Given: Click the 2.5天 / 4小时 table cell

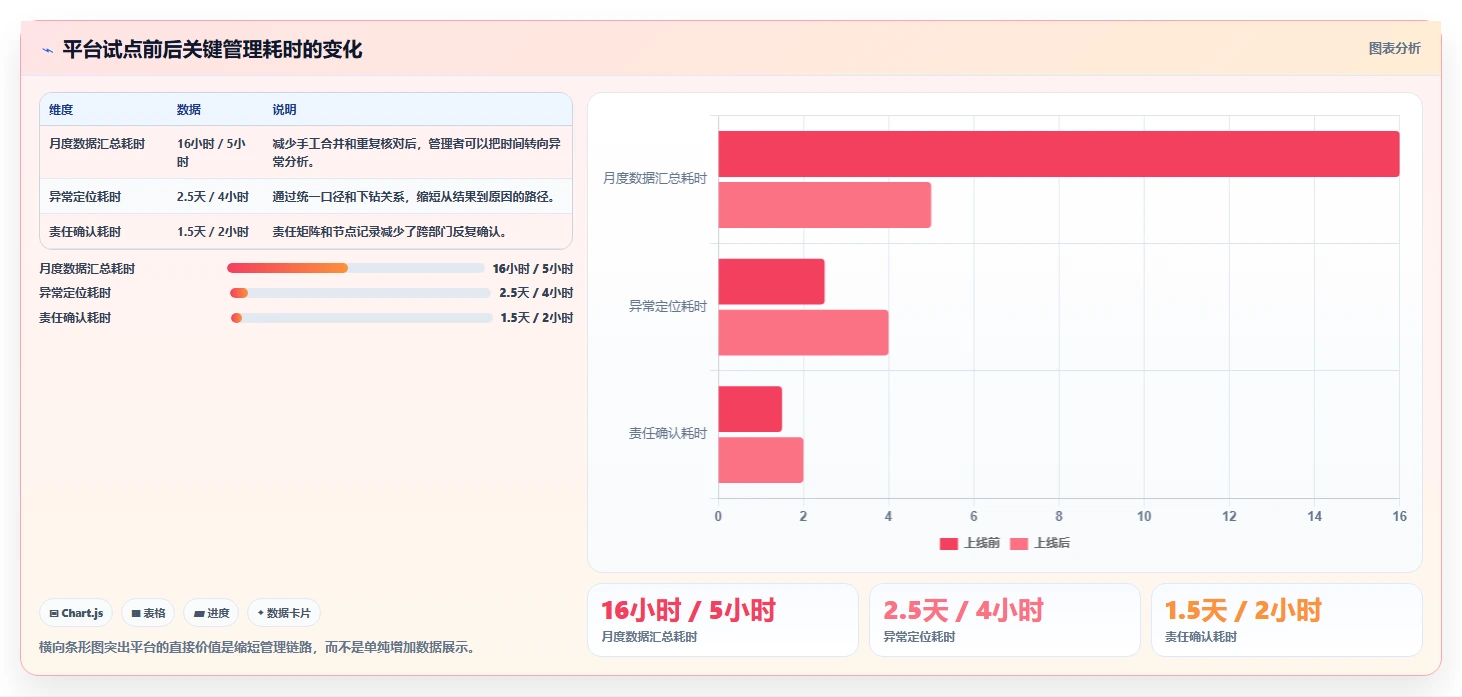Looking at the screenshot, I should [x=213, y=197].
